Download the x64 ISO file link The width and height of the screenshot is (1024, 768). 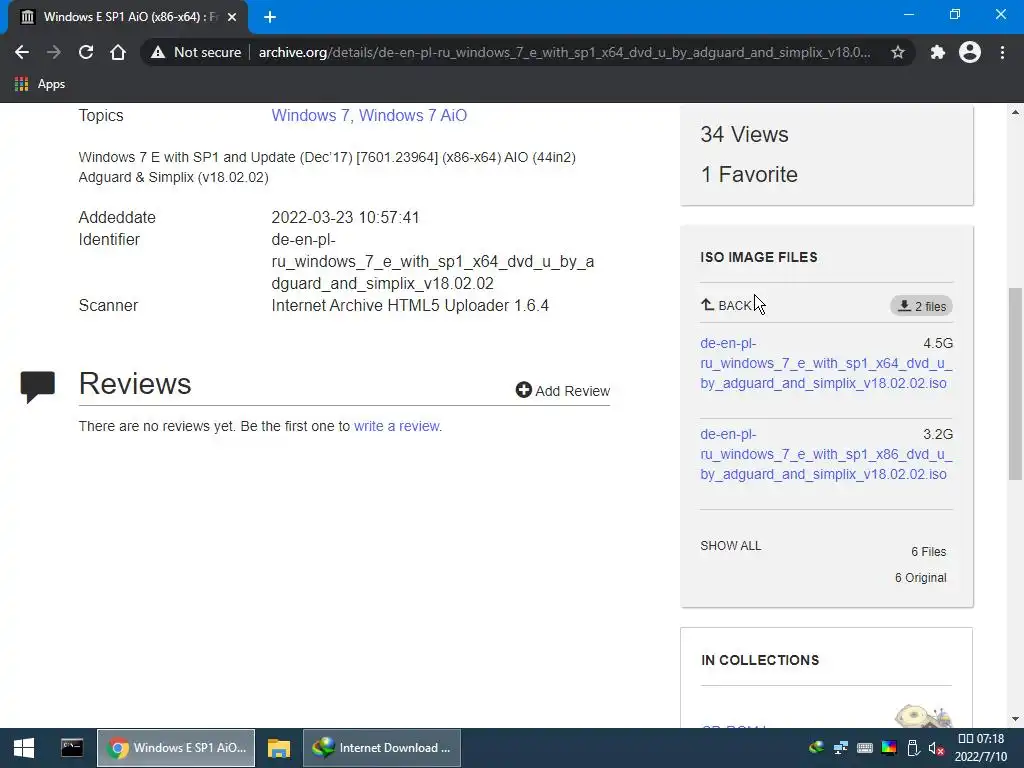pyautogui.click(x=826, y=363)
